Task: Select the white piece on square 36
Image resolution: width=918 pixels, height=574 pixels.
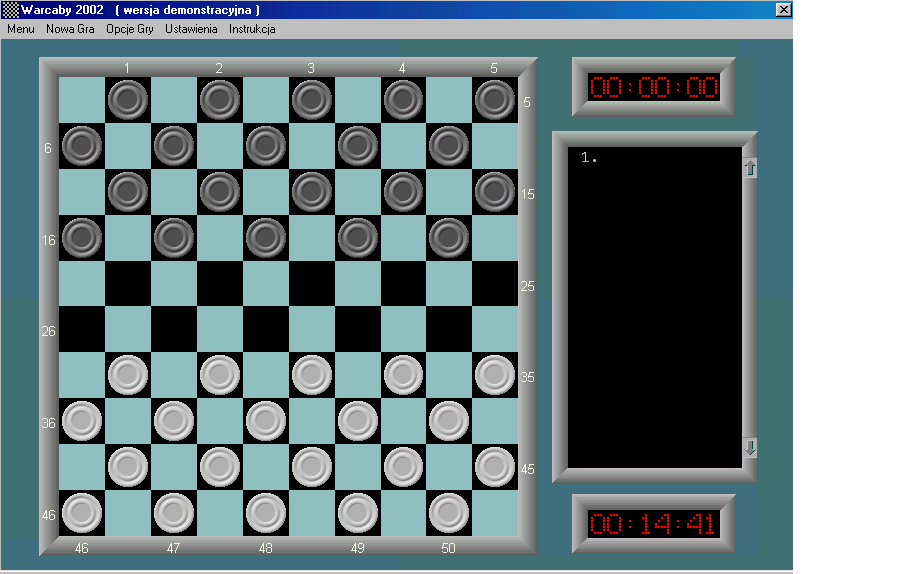Action: coord(82,421)
